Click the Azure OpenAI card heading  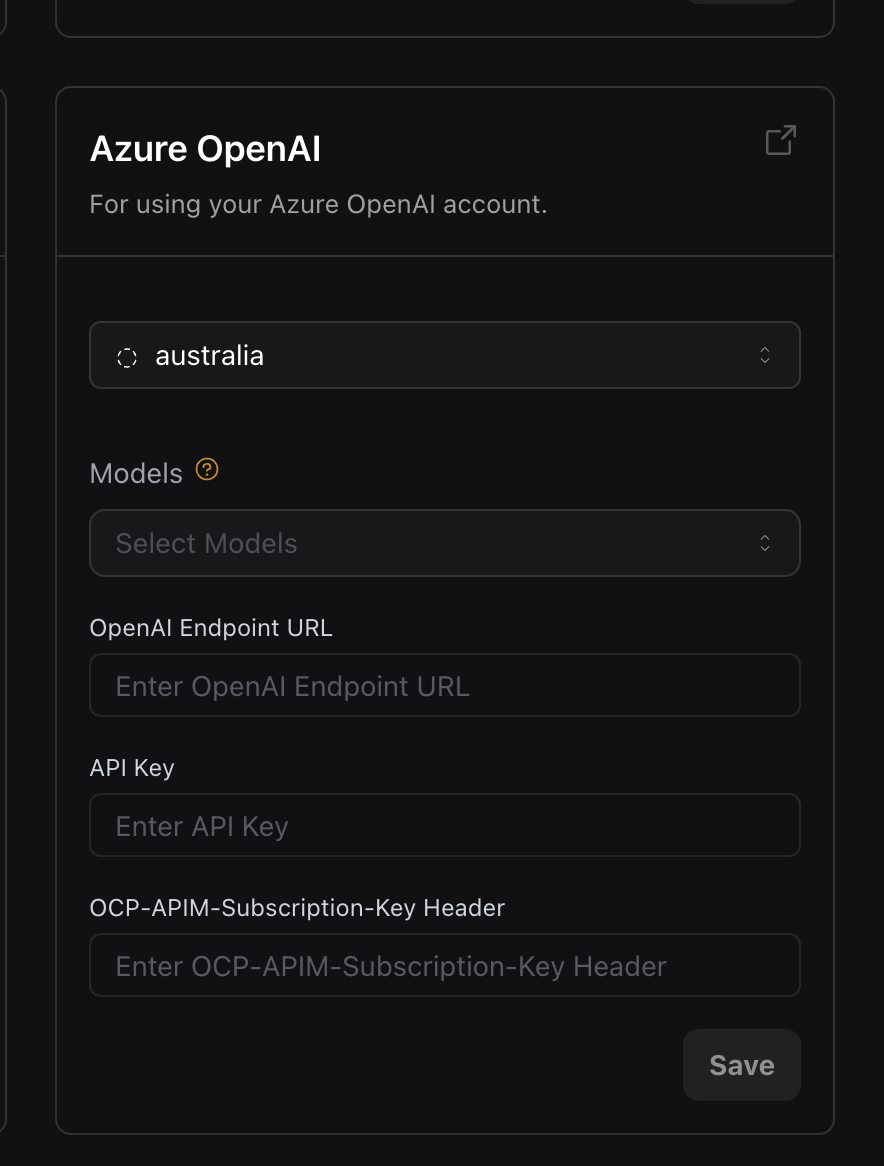click(205, 148)
